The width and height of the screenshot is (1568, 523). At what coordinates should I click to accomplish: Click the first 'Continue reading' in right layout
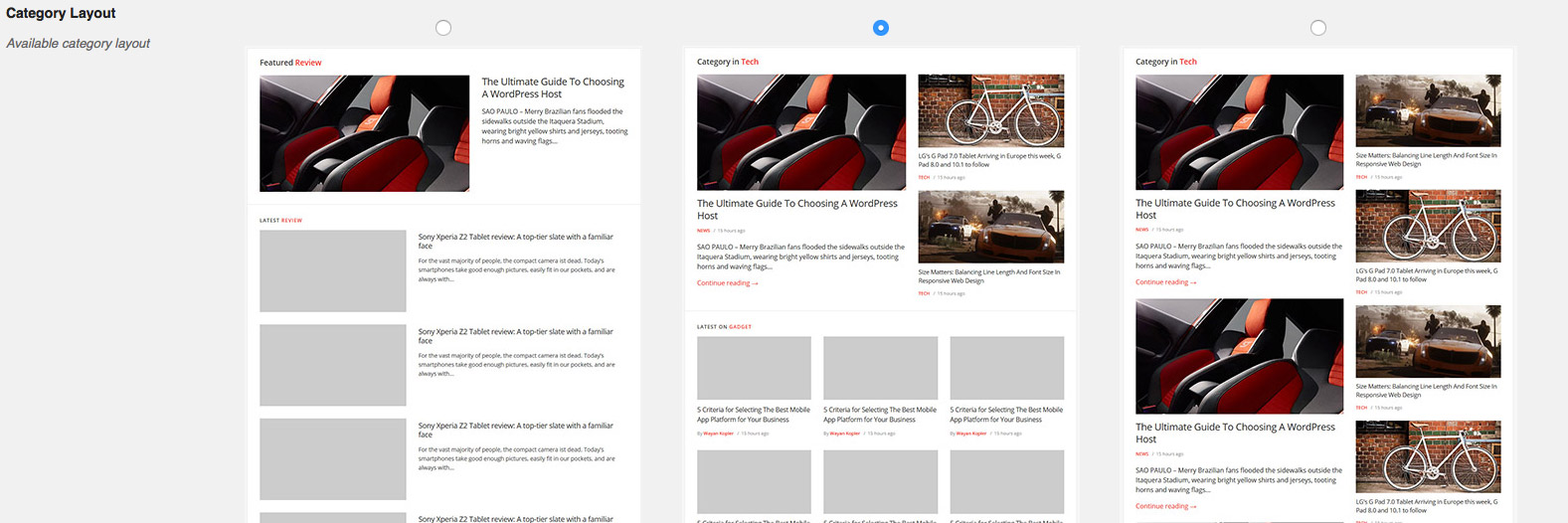1165,282
